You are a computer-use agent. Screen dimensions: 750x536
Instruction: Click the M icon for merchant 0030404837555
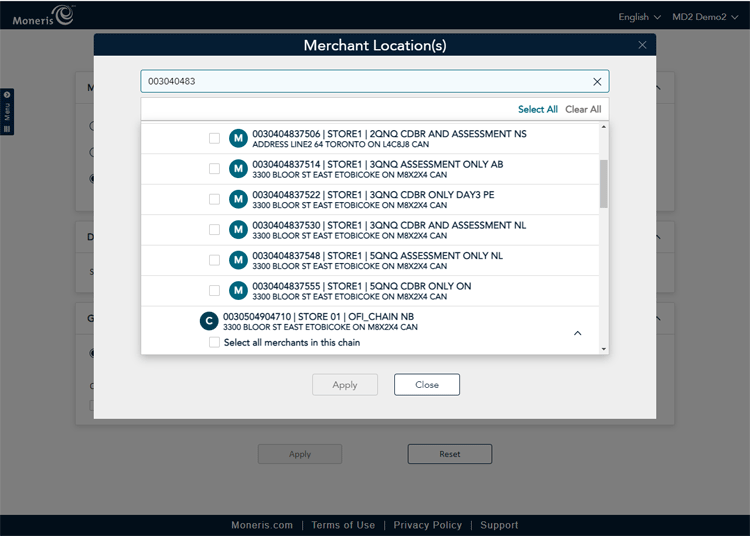238,291
